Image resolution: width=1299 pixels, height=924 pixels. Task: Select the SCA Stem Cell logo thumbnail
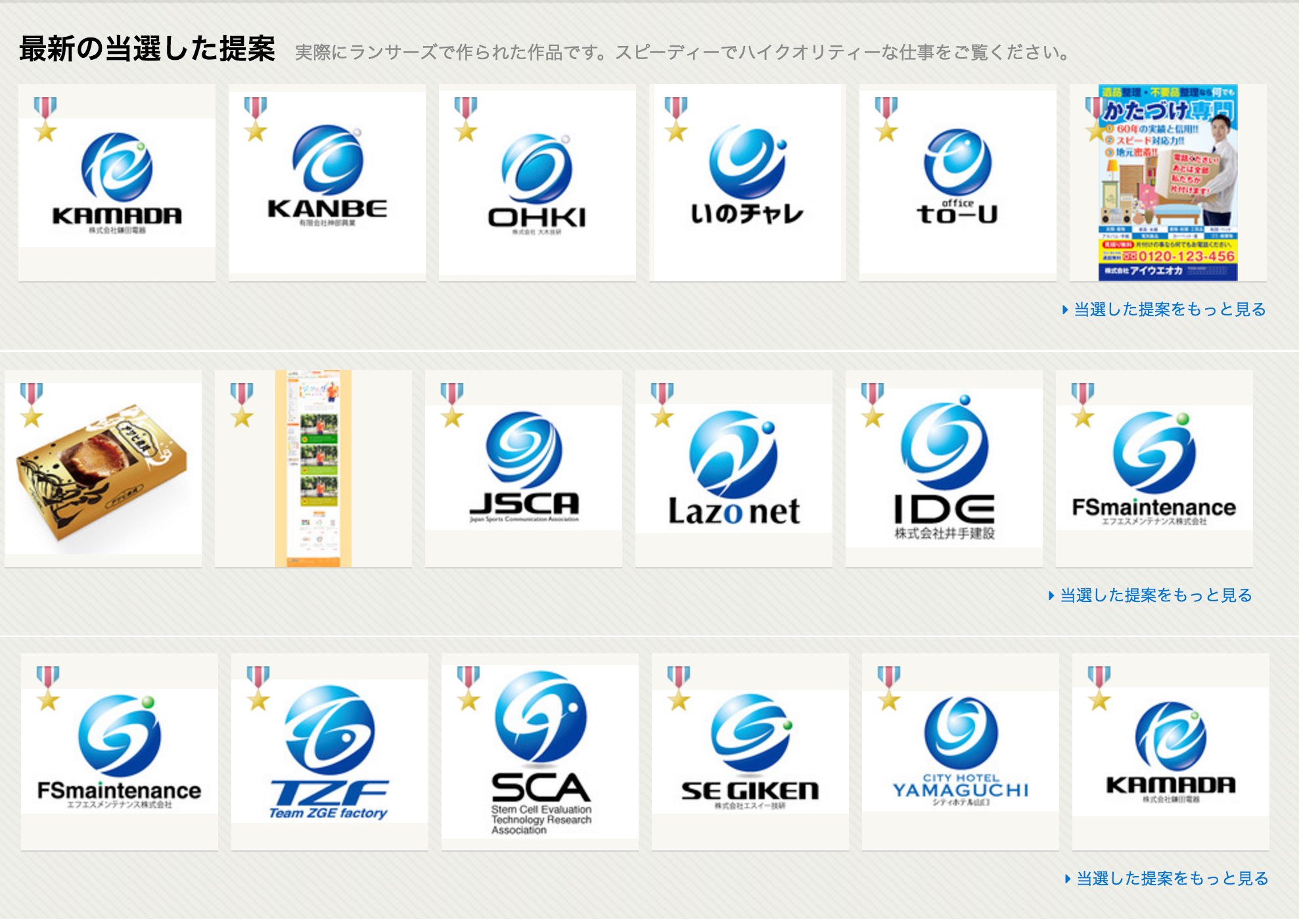[x=539, y=751]
